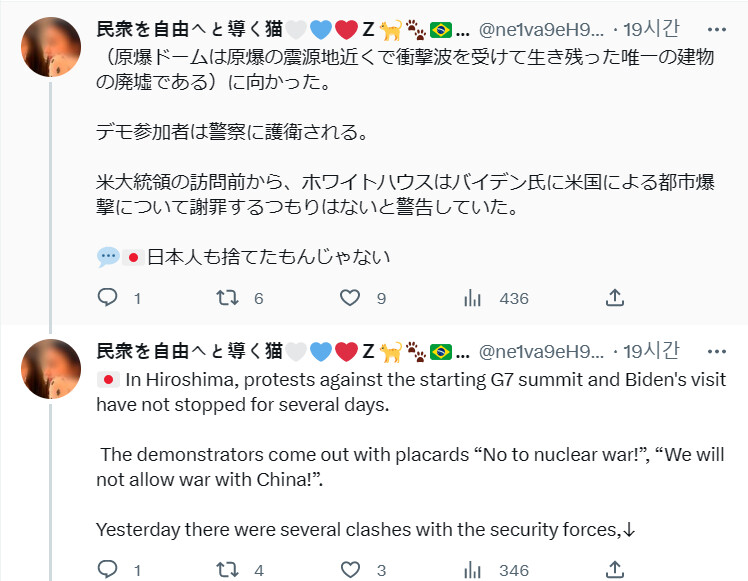This screenshot has height=581, width=748.
Task: Like the English G7 summit tweet
Action: pos(349,570)
